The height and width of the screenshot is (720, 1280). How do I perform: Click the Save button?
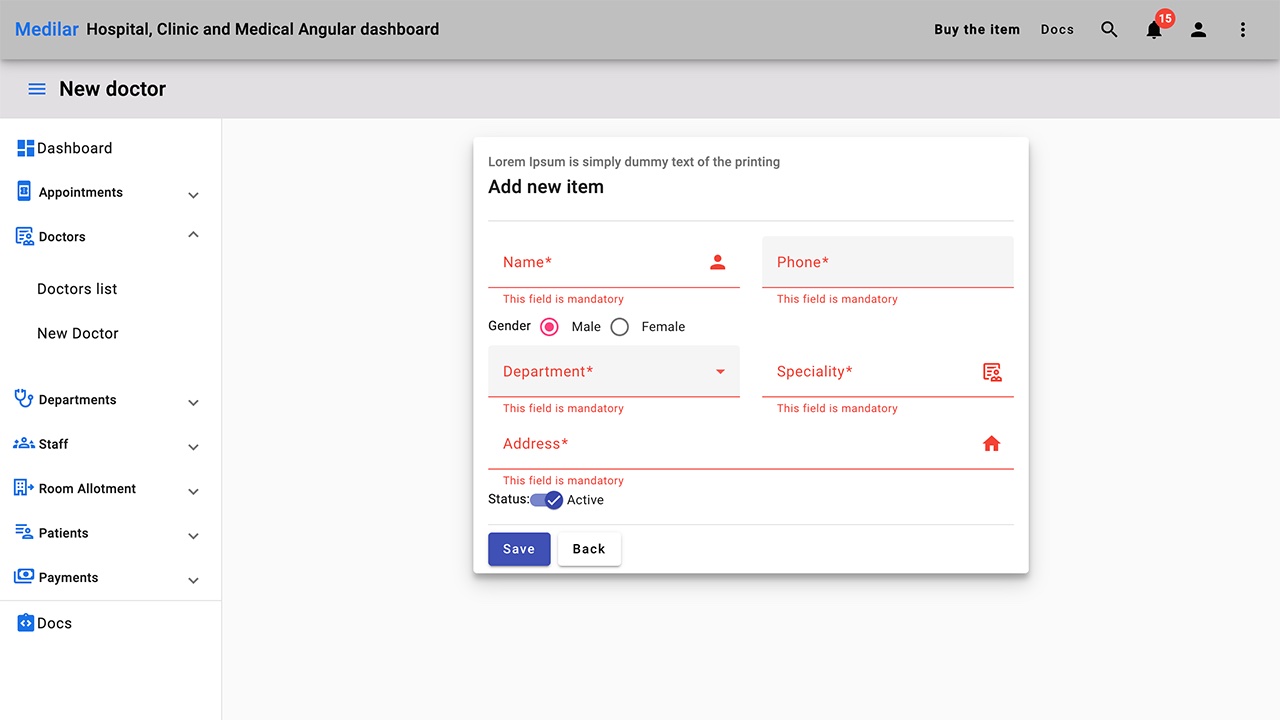[x=518, y=548]
